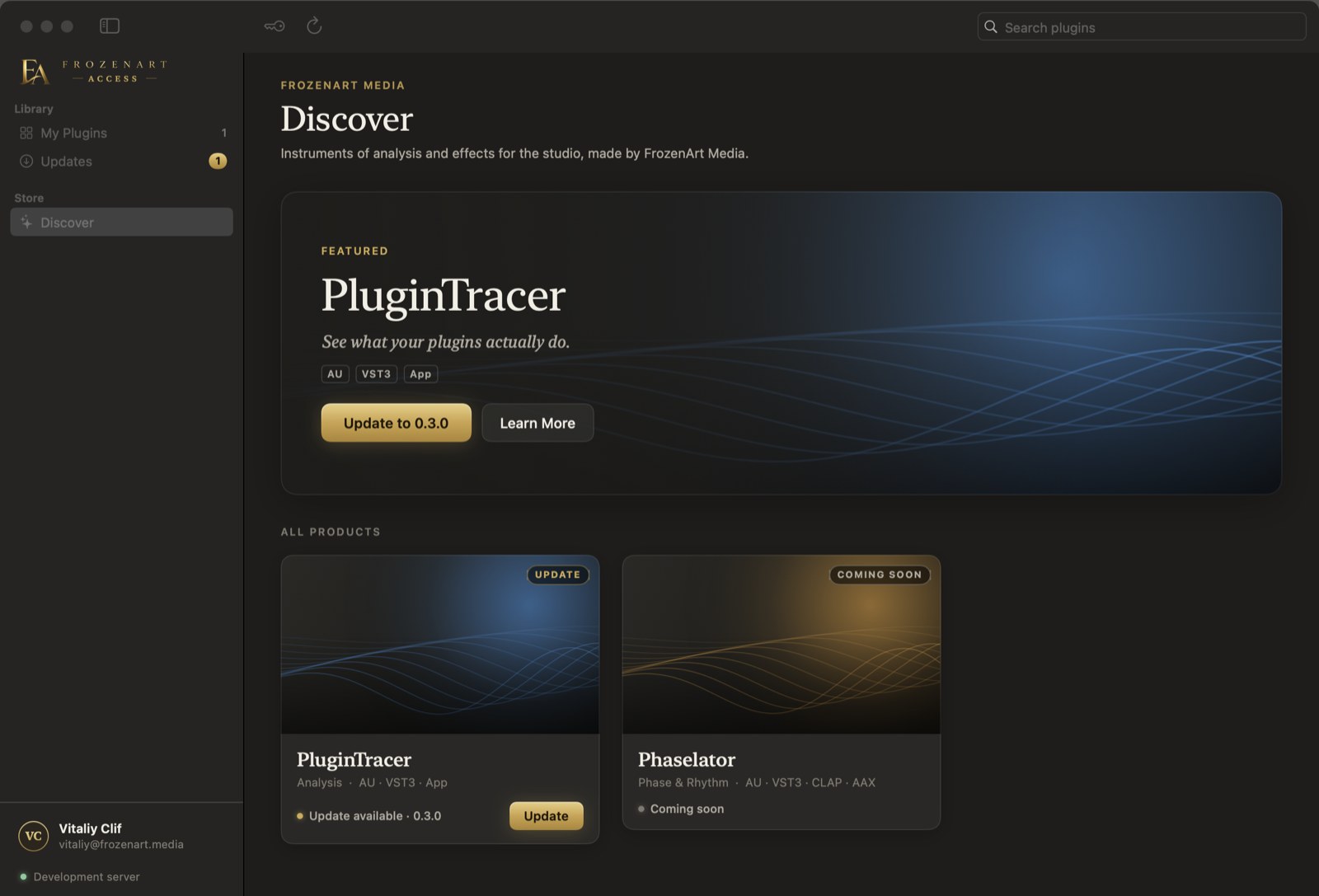Select Discover in the Store section
This screenshot has width=1319, height=896.
pos(121,223)
